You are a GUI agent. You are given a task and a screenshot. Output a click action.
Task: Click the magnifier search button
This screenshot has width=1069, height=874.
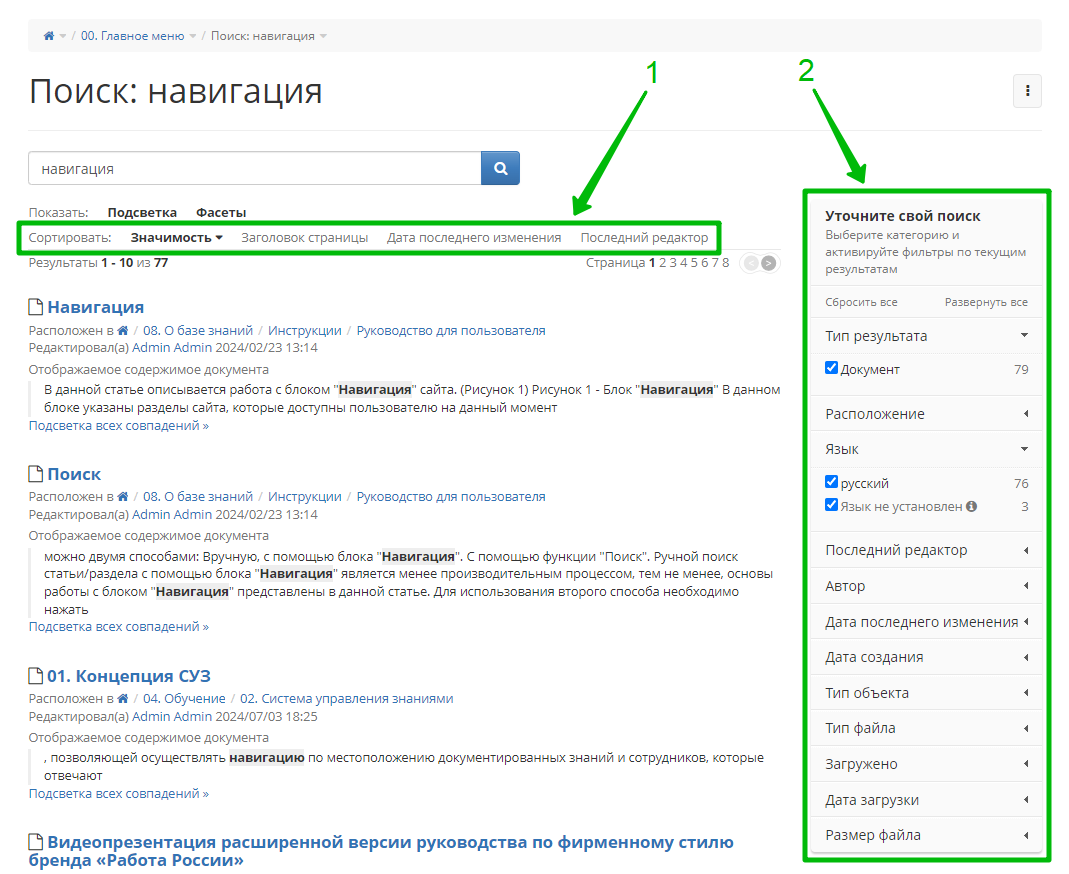[500, 169]
